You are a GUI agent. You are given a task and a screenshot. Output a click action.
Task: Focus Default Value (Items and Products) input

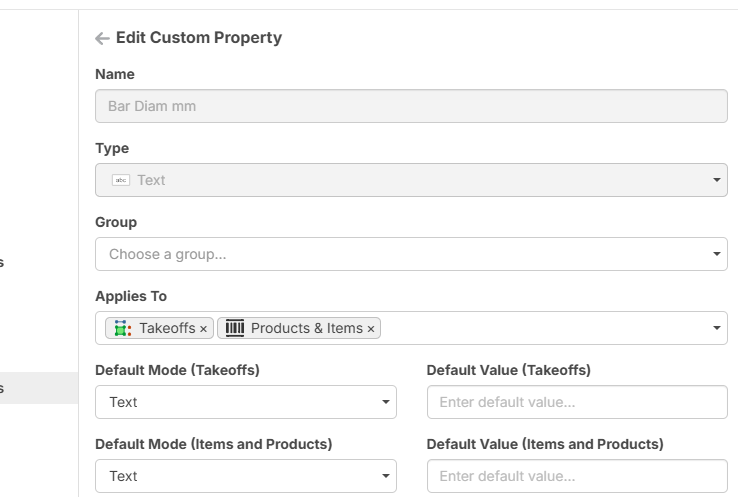[576, 476]
